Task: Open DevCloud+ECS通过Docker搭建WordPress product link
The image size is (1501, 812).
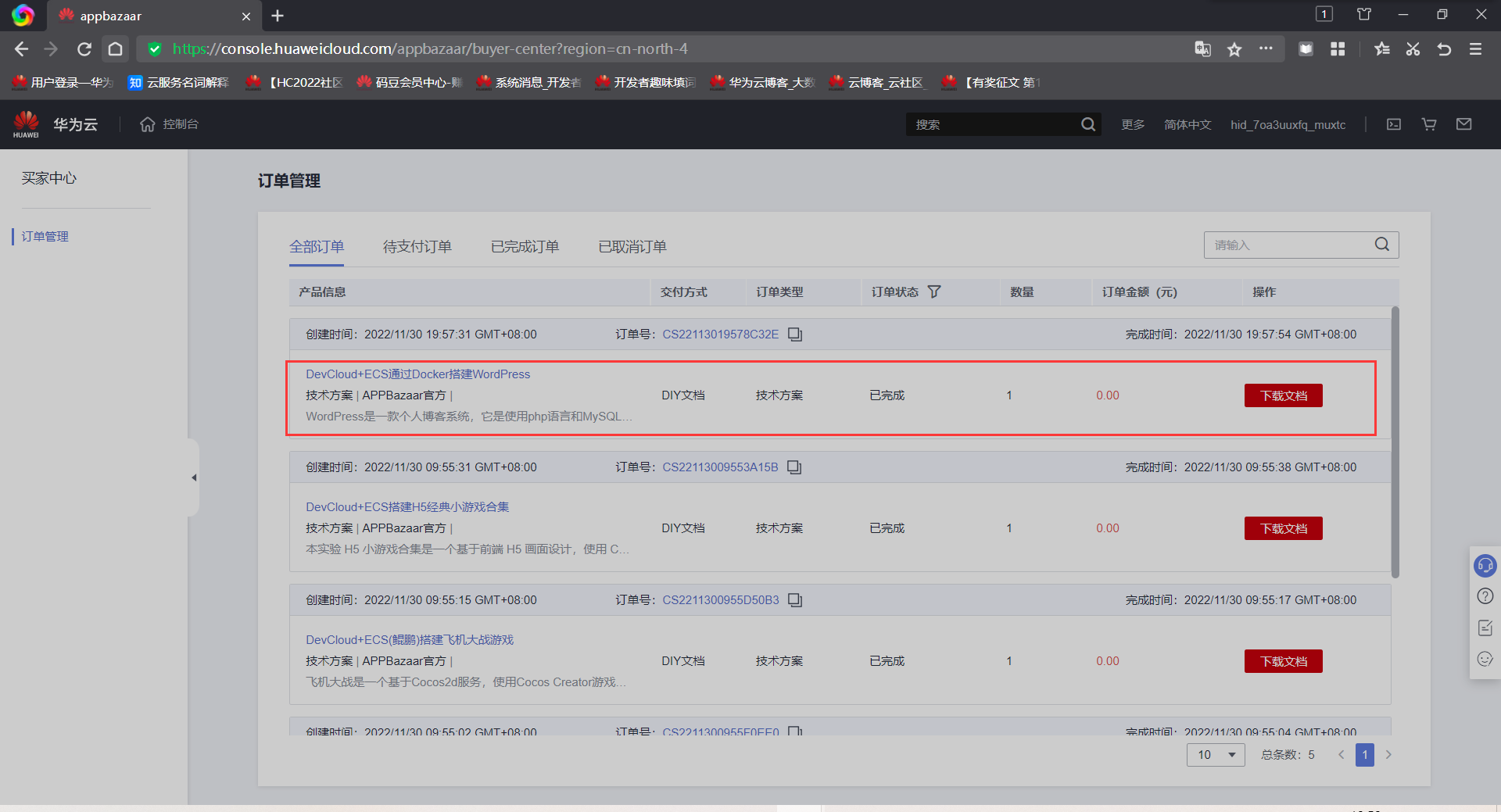Action: (x=418, y=374)
